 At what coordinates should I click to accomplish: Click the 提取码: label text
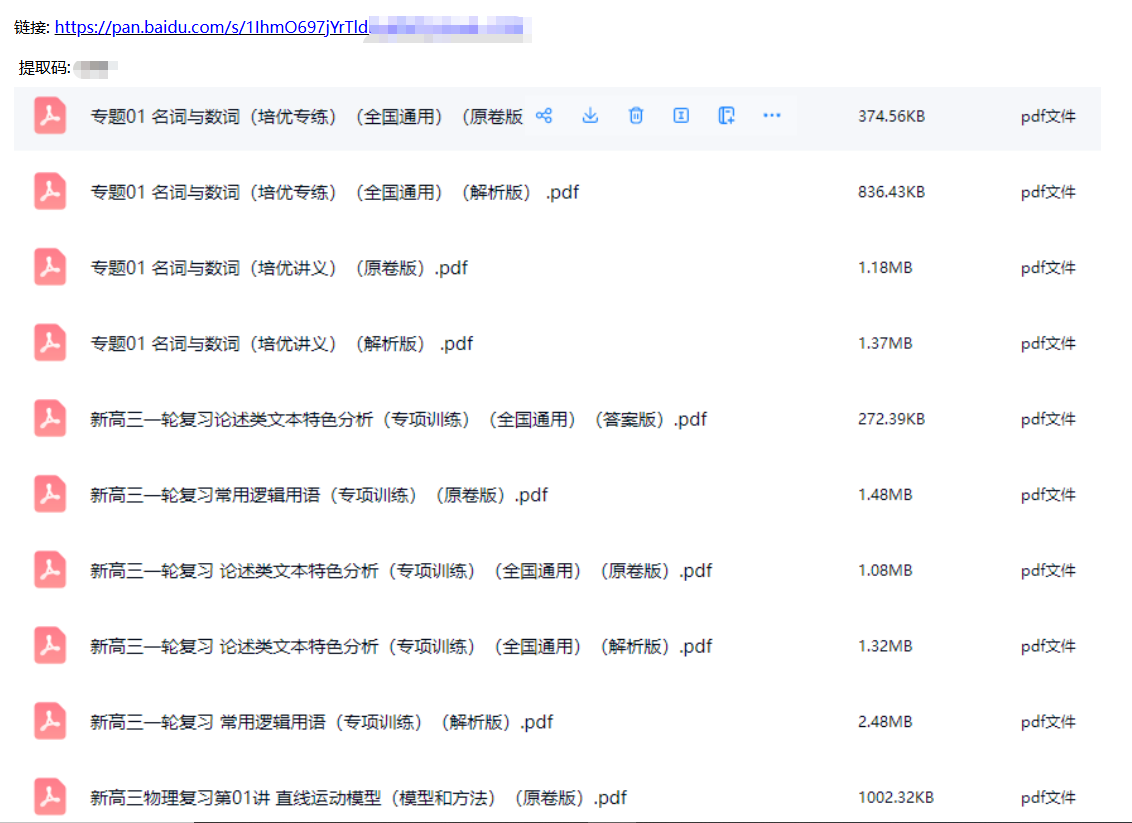[x=44, y=68]
